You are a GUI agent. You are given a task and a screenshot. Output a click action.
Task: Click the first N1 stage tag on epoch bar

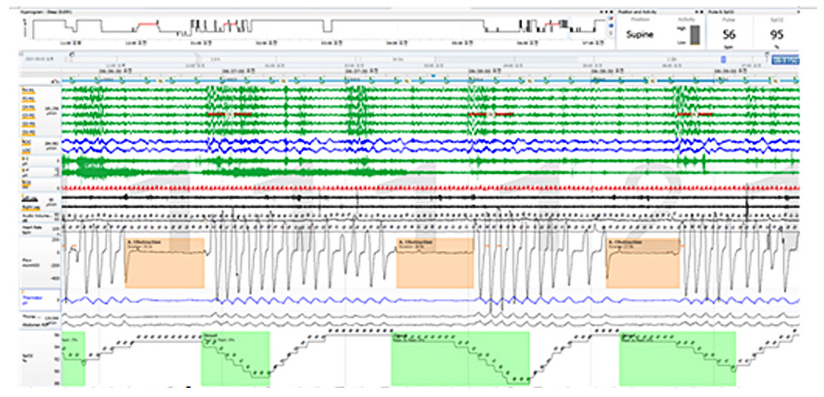point(161,80)
